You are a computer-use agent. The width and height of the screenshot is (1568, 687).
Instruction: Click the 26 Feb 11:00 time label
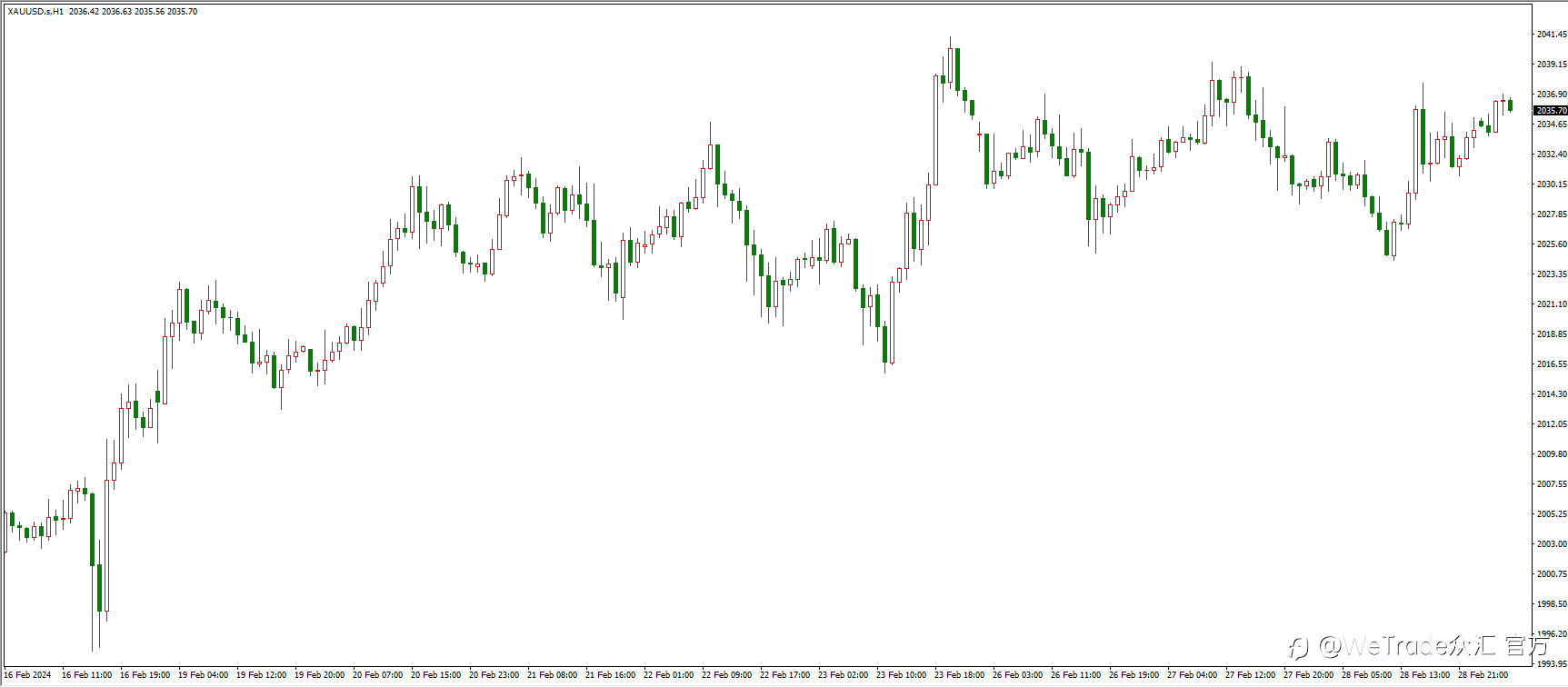[x=1075, y=675]
